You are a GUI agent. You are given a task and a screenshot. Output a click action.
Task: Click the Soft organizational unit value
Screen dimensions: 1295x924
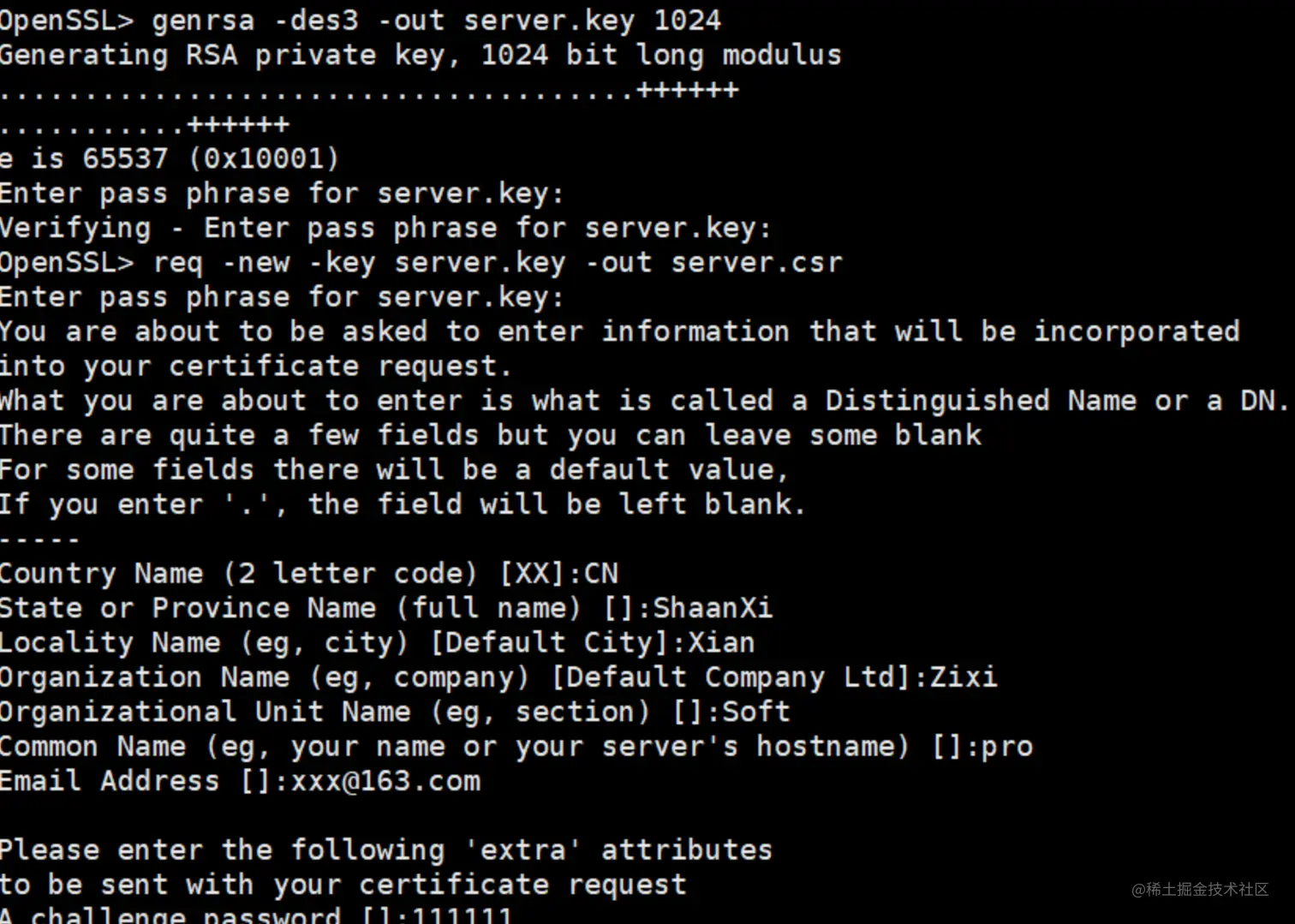pyautogui.click(x=755, y=711)
